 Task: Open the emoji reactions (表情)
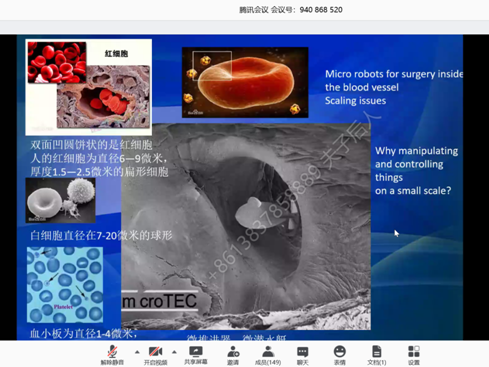[x=340, y=355]
